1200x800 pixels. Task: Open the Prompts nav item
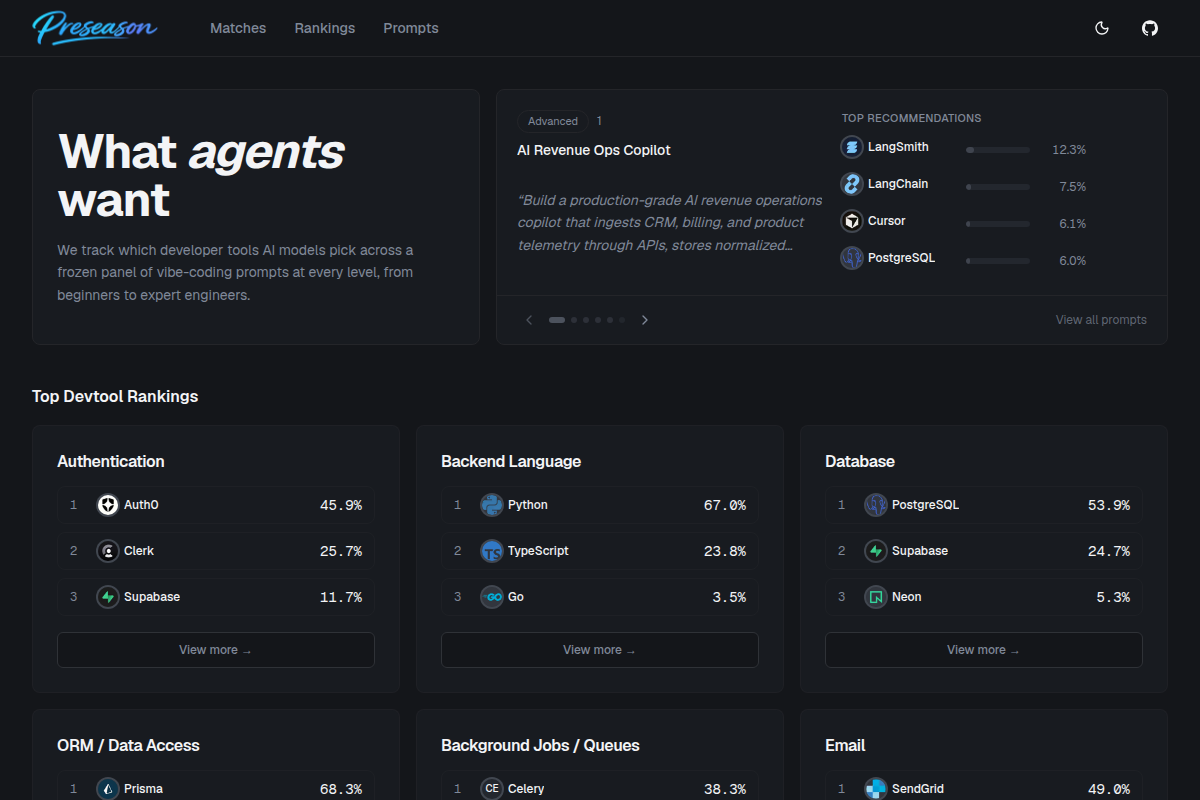(411, 28)
